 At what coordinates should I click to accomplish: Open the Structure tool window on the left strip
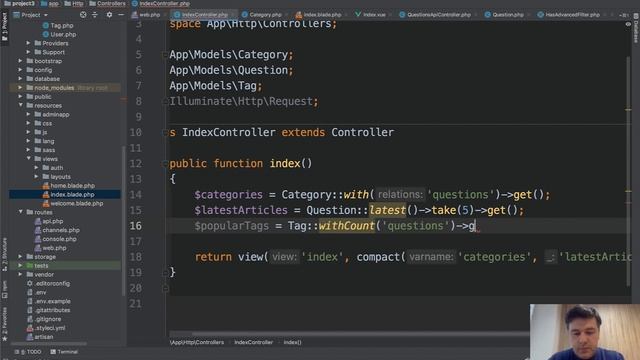point(4,255)
